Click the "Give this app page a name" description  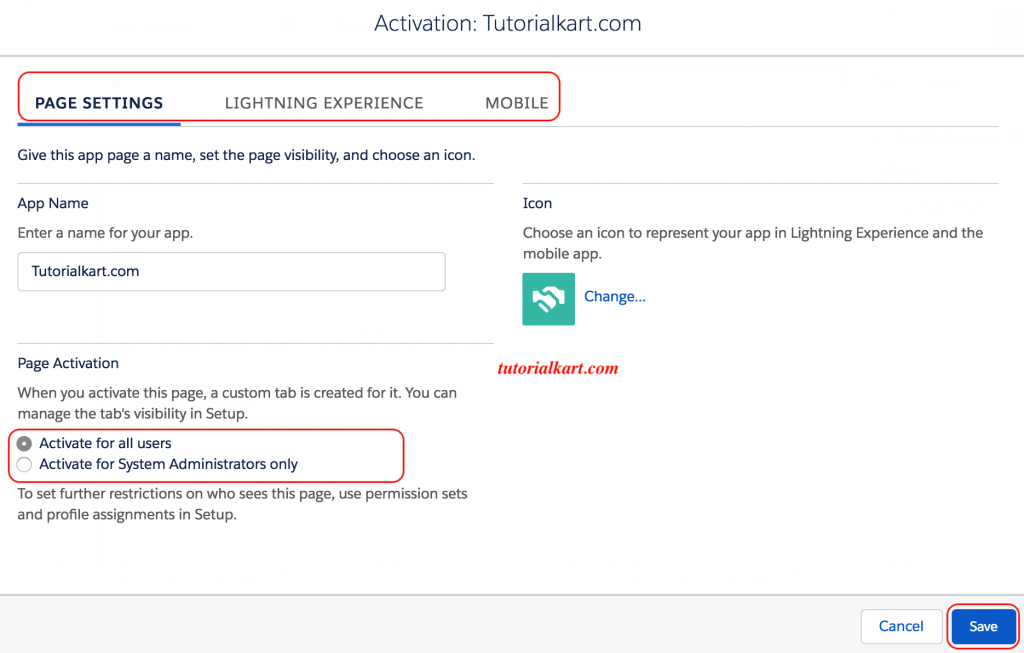click(x=246, y=156)
